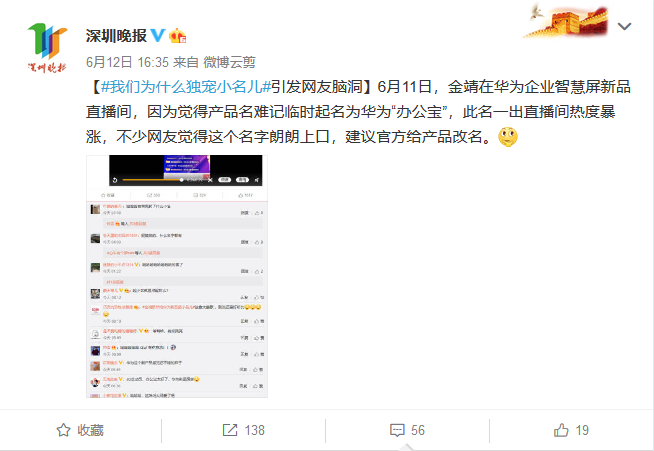Click the X icon in thumbnail video bar

click(210, 180)
